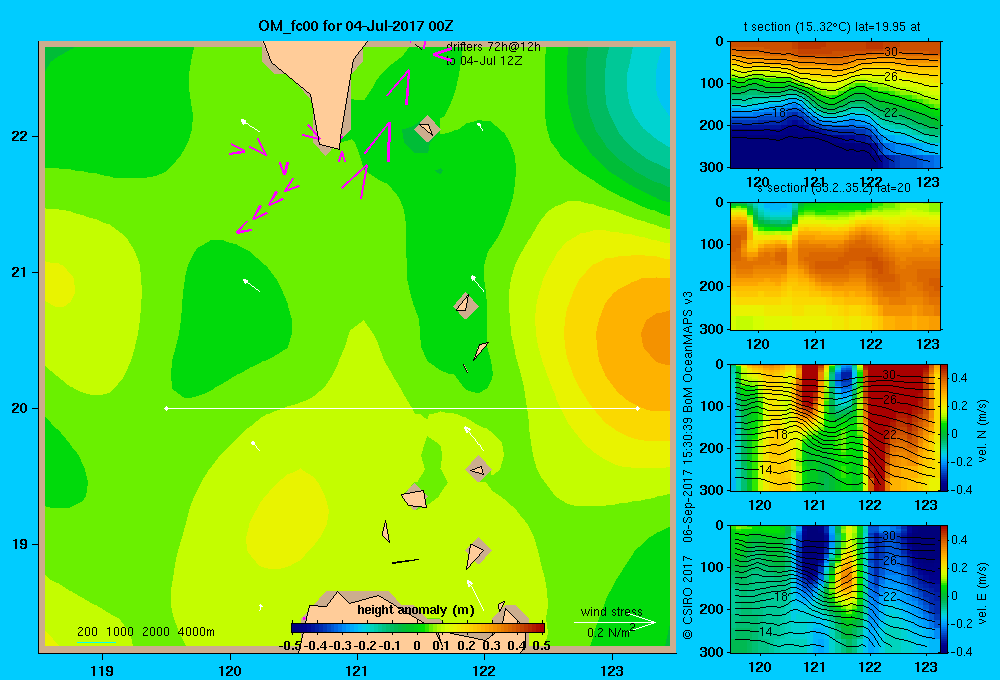Screen dimensions: 1000x680
Task: Click the vel. E velocity color scale bar
Action: point(945,589)
